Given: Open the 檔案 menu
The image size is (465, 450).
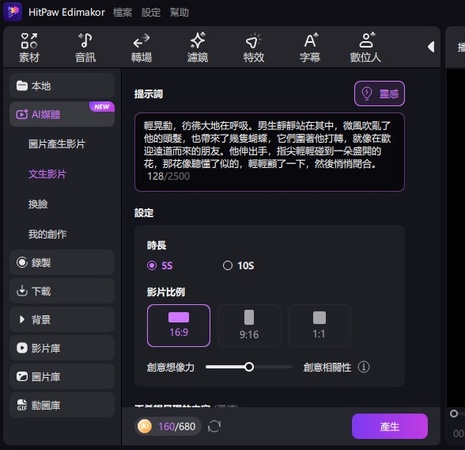Looking at the screenshot, I should (122, 13).
